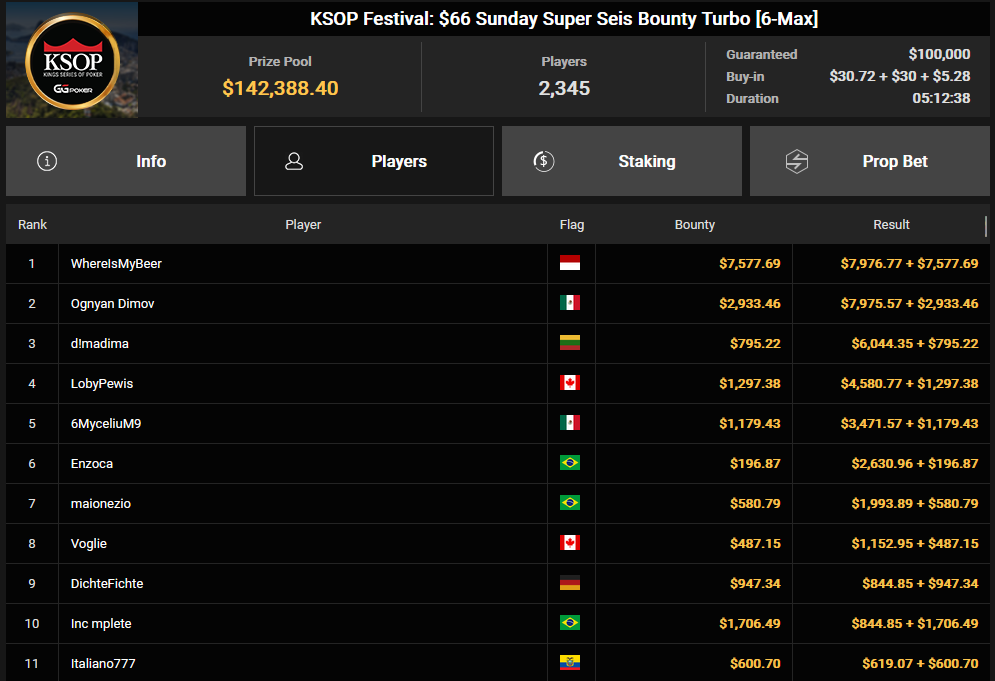This screenshot has height=681, width=995.
Task: Click the Staking dollar coin icon
Action: point(543,161)
